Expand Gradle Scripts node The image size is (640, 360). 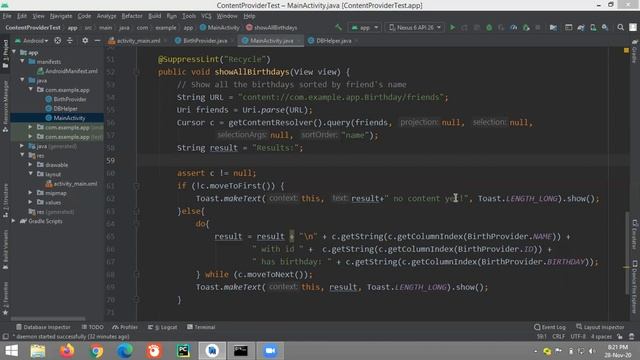(x=13, y=221)
